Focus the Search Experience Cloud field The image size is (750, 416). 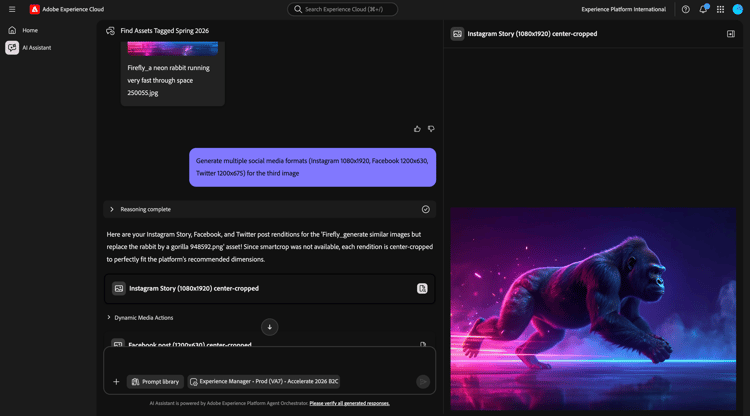[342, 9]
